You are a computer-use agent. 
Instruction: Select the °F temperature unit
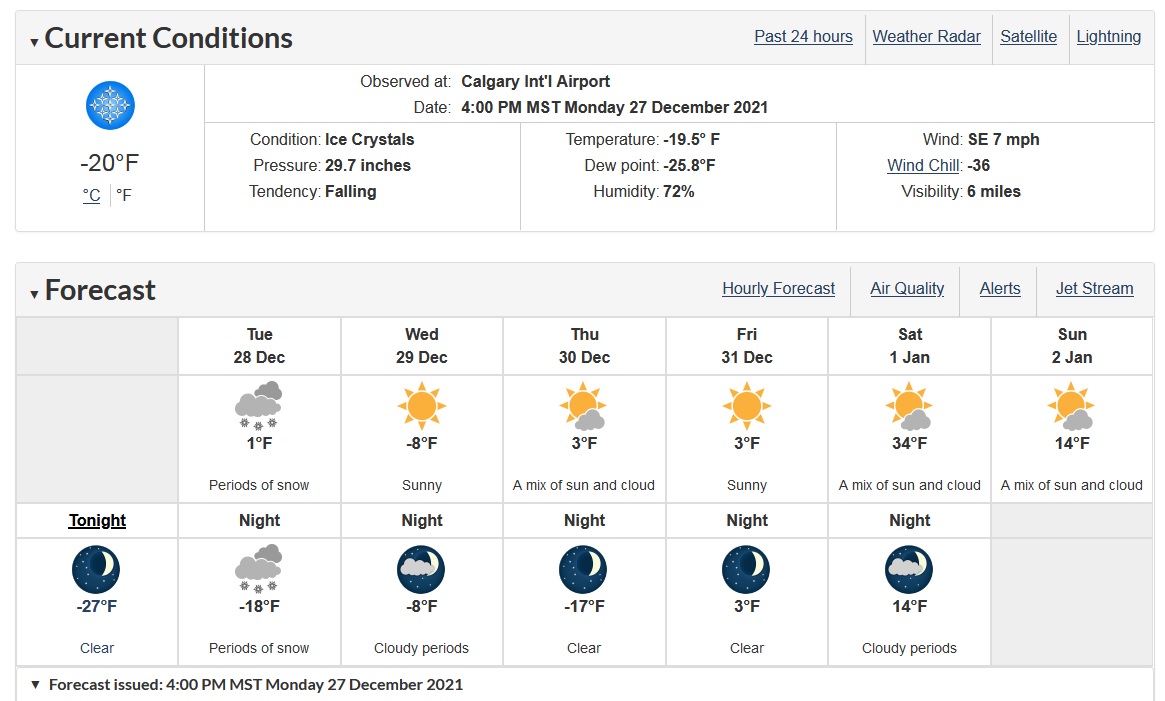click(124, 196)
